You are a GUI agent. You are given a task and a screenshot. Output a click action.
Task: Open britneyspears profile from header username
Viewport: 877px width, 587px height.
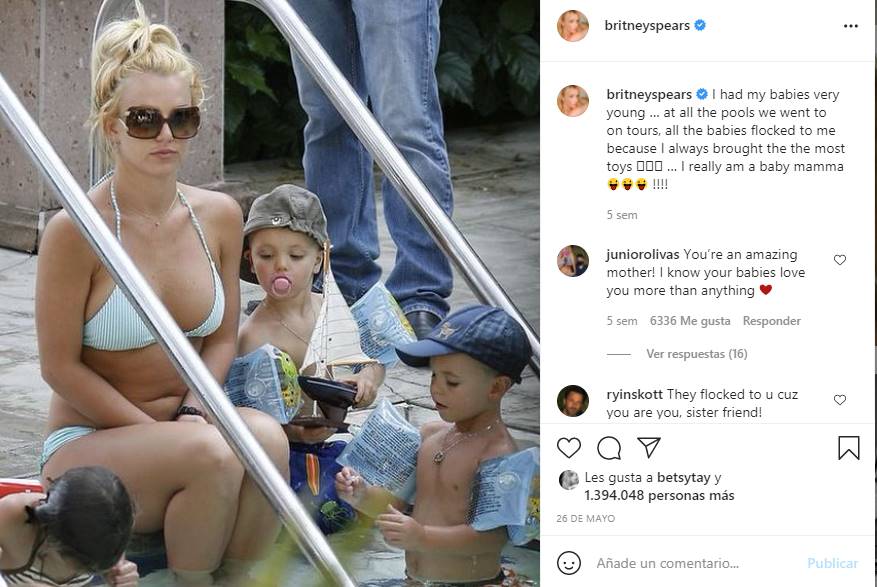coord(647,26)
